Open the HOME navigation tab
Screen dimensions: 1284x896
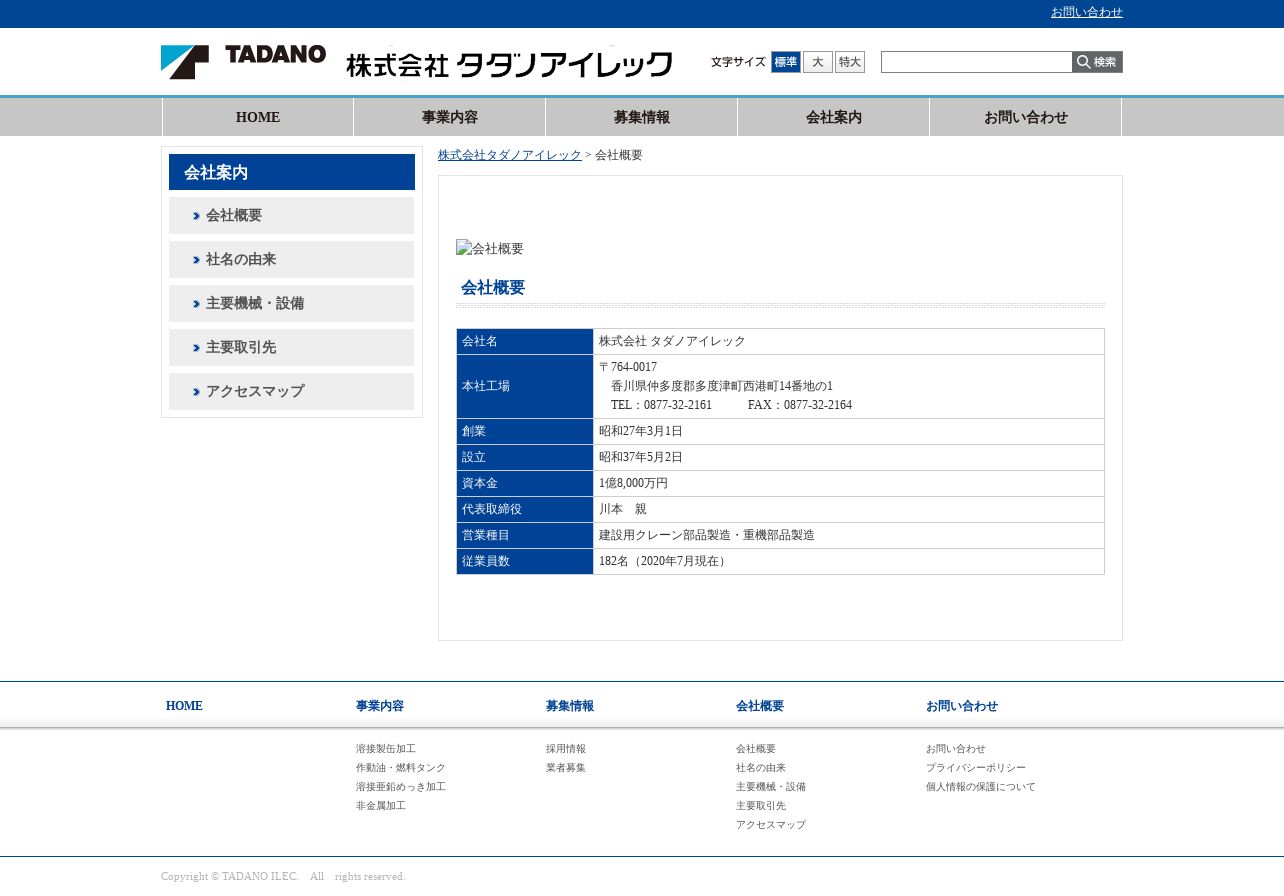point(258,117)
